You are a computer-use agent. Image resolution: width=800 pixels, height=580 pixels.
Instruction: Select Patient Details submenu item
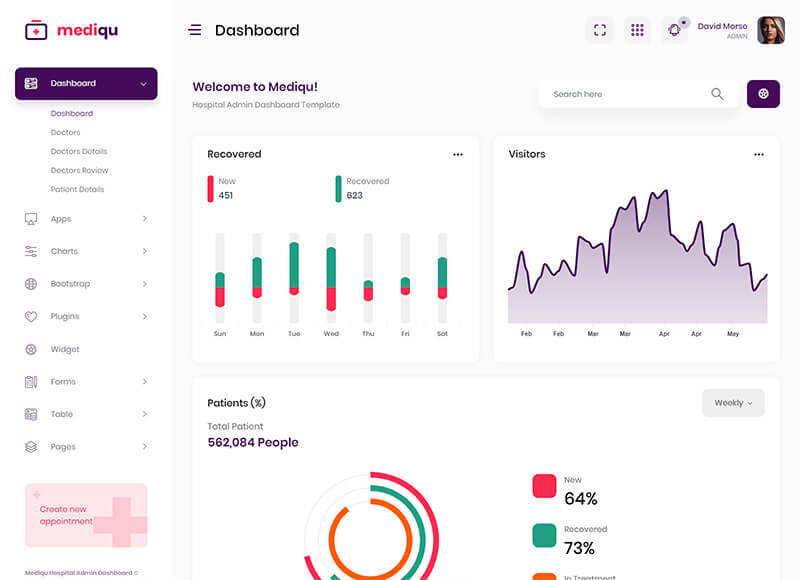(x=77, y=189)
